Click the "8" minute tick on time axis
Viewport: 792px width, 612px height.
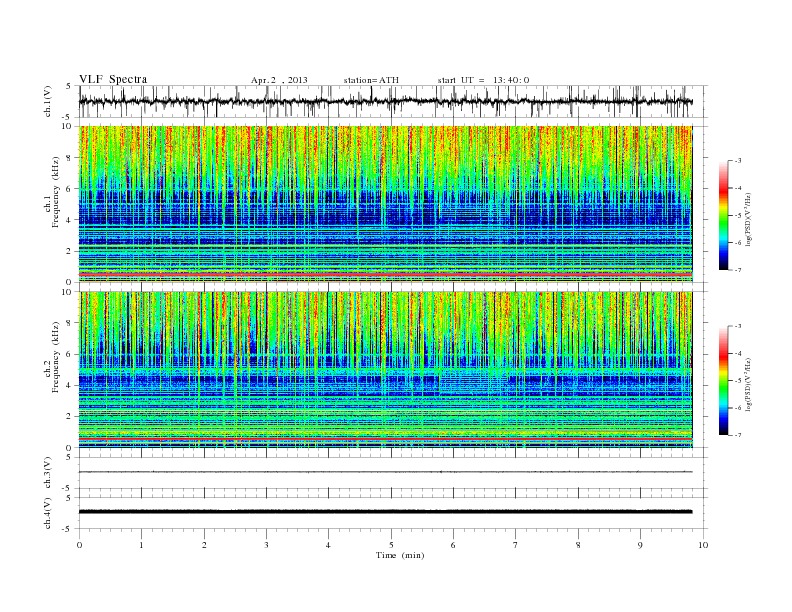click(x=578, y=545)
